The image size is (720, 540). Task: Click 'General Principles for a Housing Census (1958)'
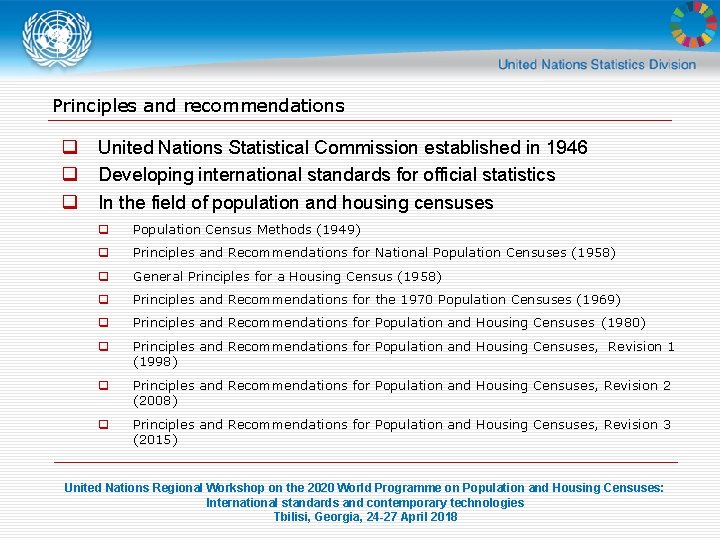pyautogui.click(x=287, y=276)
